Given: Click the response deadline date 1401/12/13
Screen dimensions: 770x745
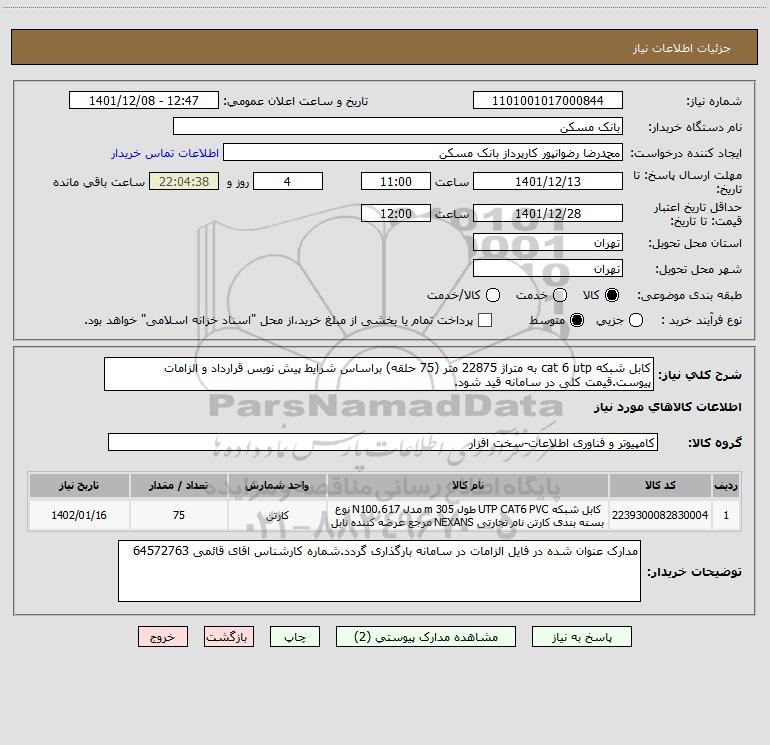Looking at the screenshot, I should click(x=548, y=181).
